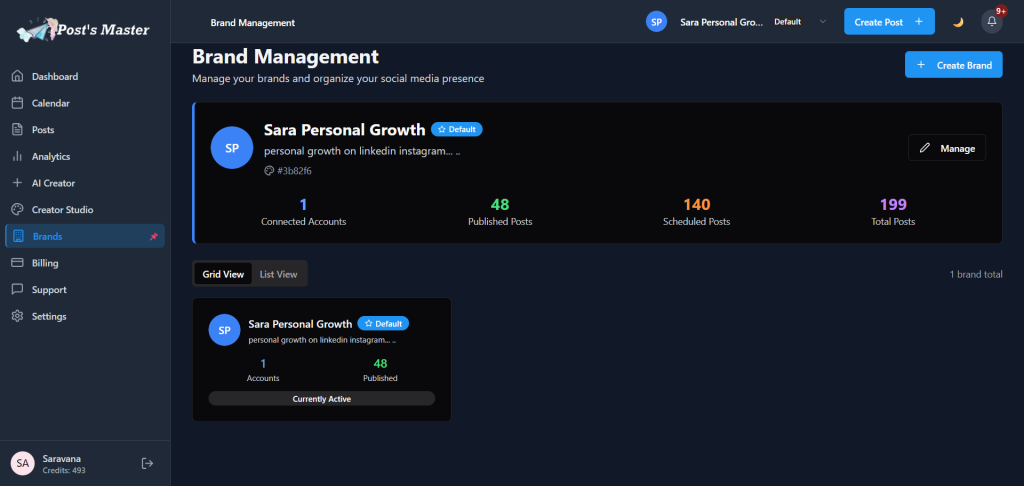Viewport: 1024px width, 486px height.
Task: Click the Billing card icon in sidebar
Action: 17,263
